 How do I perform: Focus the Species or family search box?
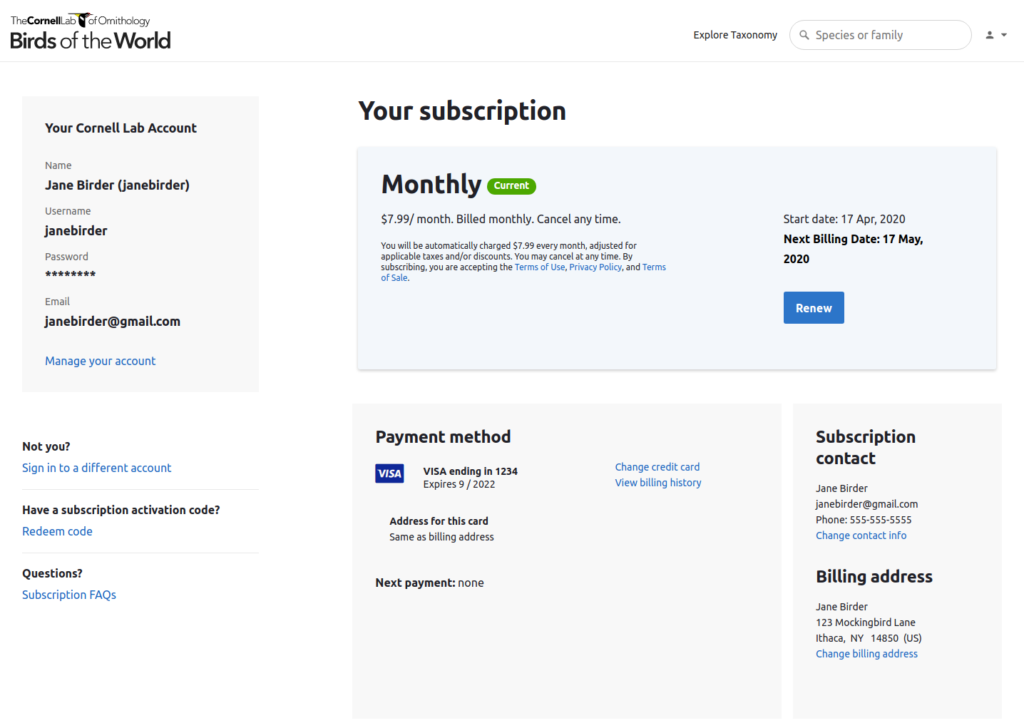click(x=880, y=35)
